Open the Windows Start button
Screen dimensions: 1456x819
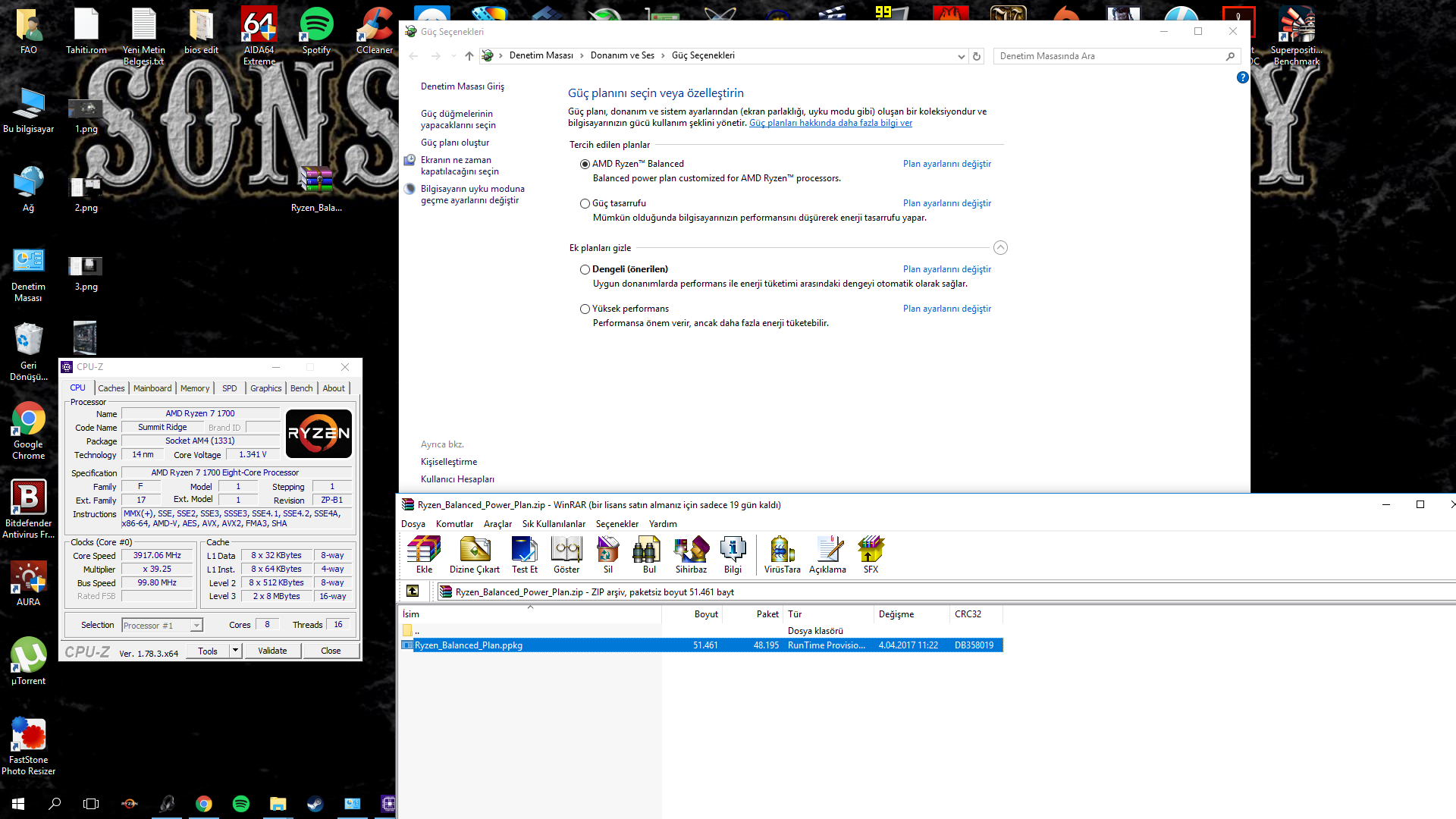point(18,803)
